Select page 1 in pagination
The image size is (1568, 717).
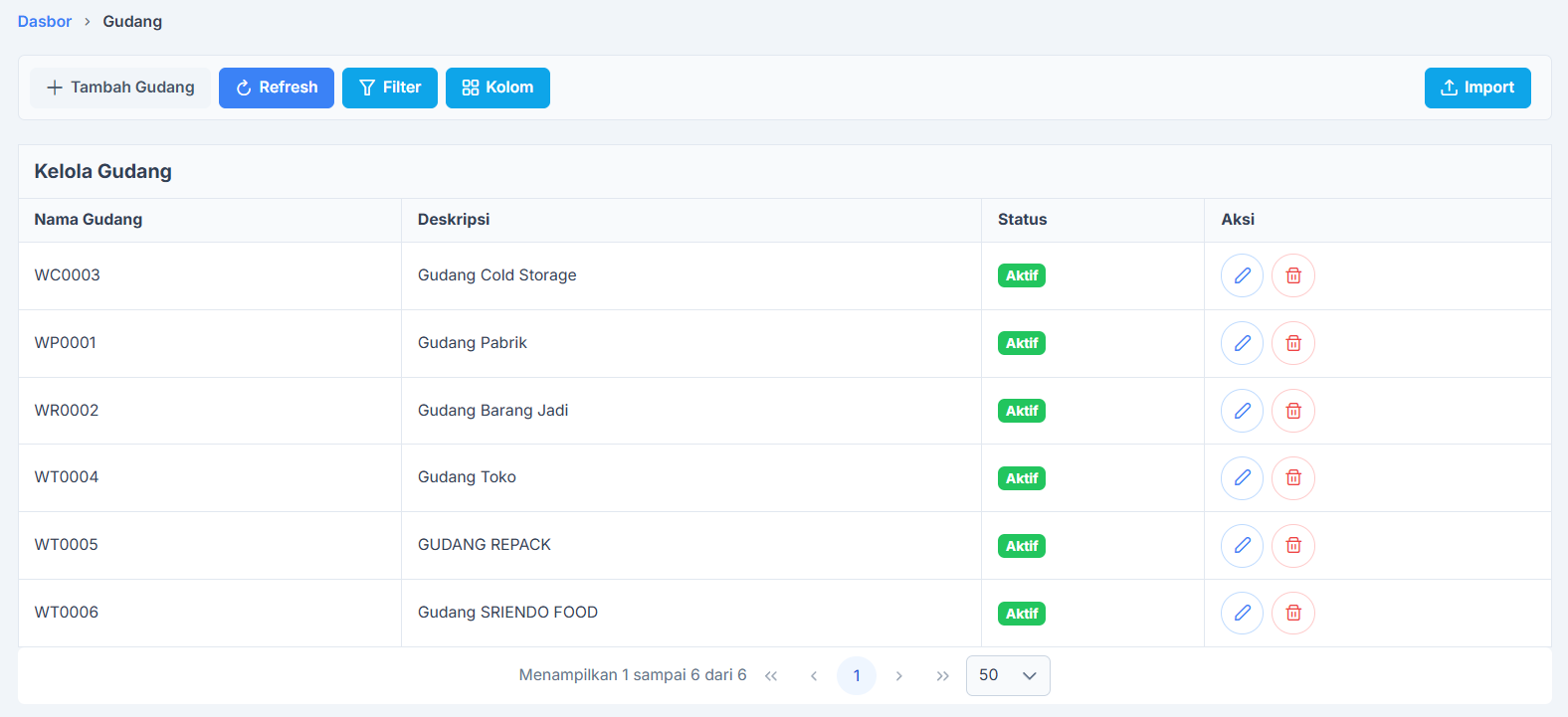click(857, 675)
